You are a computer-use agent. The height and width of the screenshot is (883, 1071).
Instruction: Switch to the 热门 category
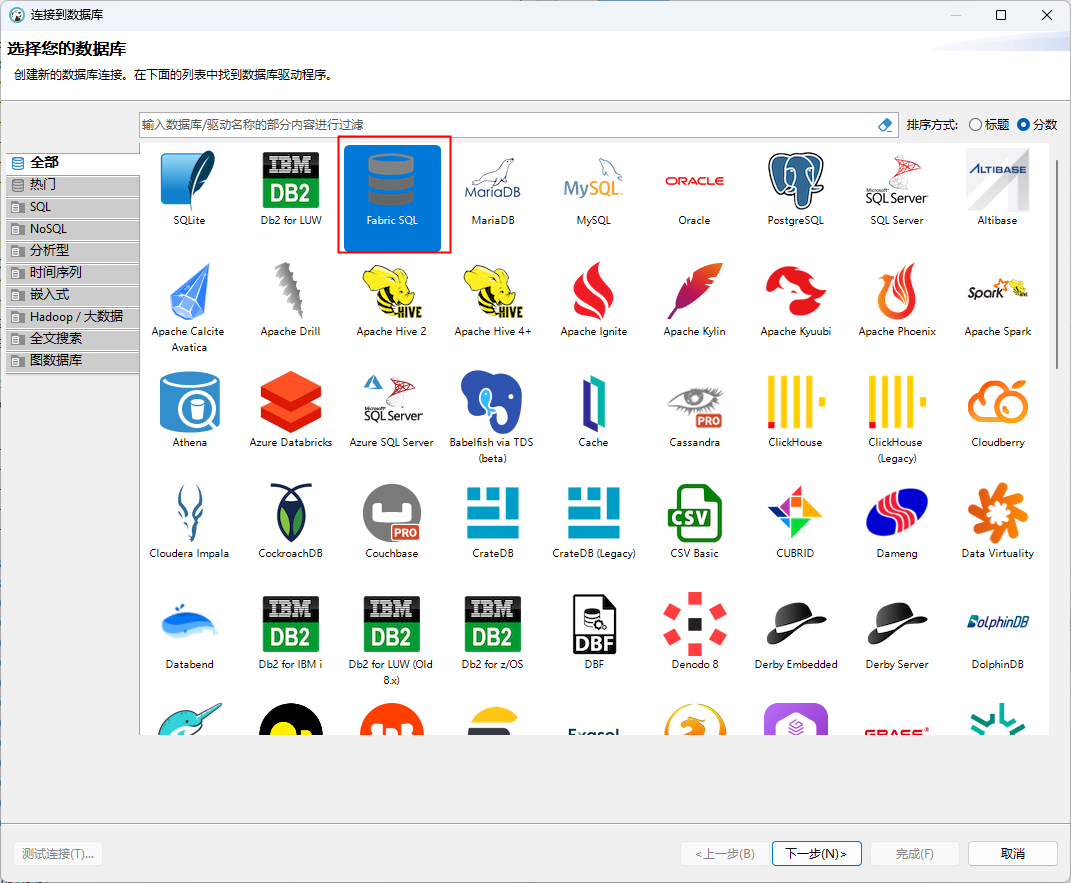(x=72, y=185)
